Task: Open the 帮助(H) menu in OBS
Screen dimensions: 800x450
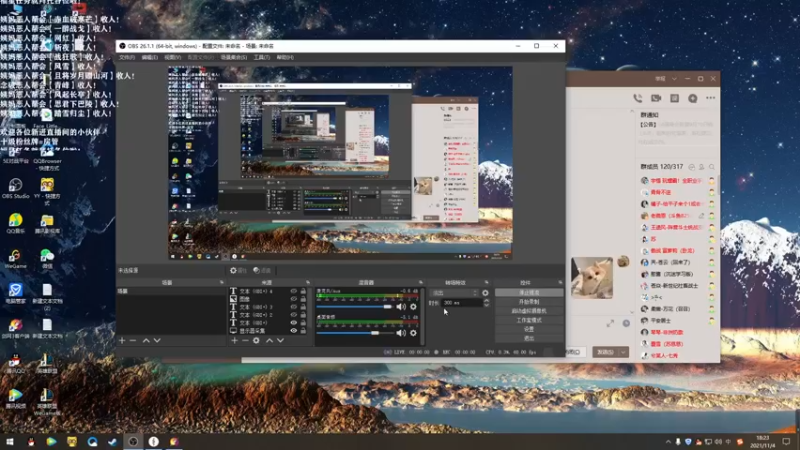Action: tap(285, 57)
